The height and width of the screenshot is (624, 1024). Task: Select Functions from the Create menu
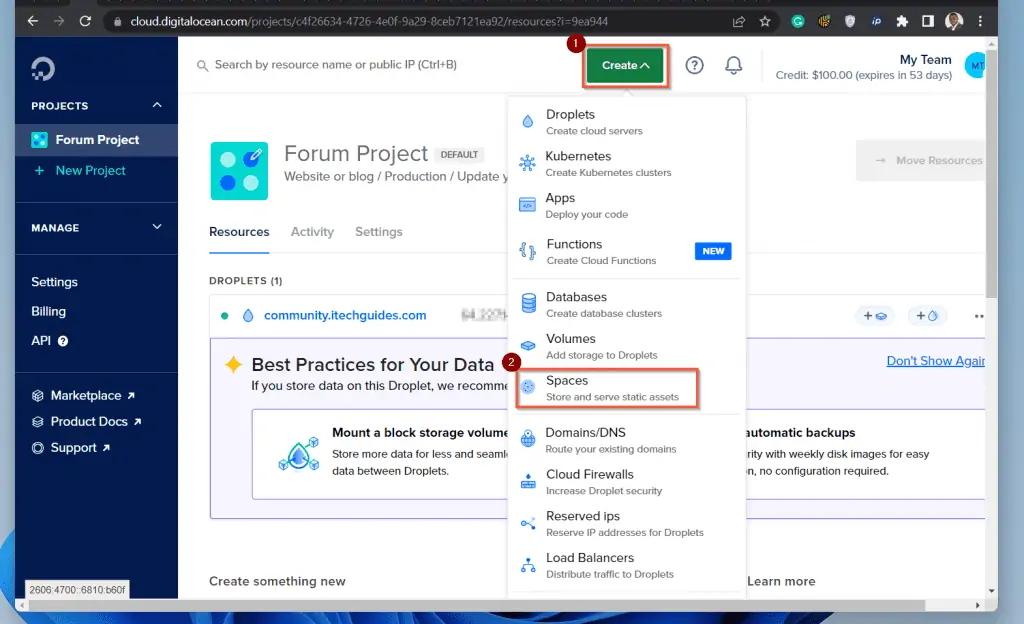pyautogui.click(x=626, y=252)
